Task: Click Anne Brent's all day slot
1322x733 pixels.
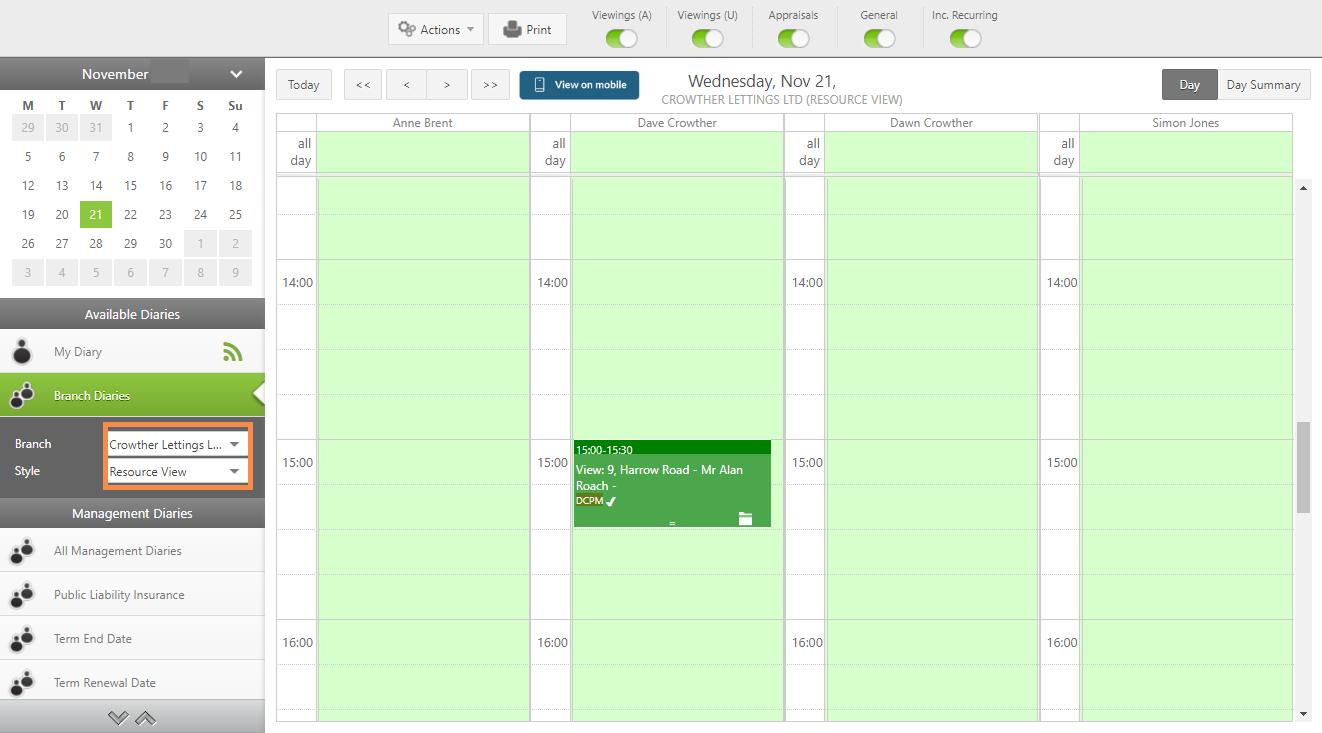Action: [423, 152]
